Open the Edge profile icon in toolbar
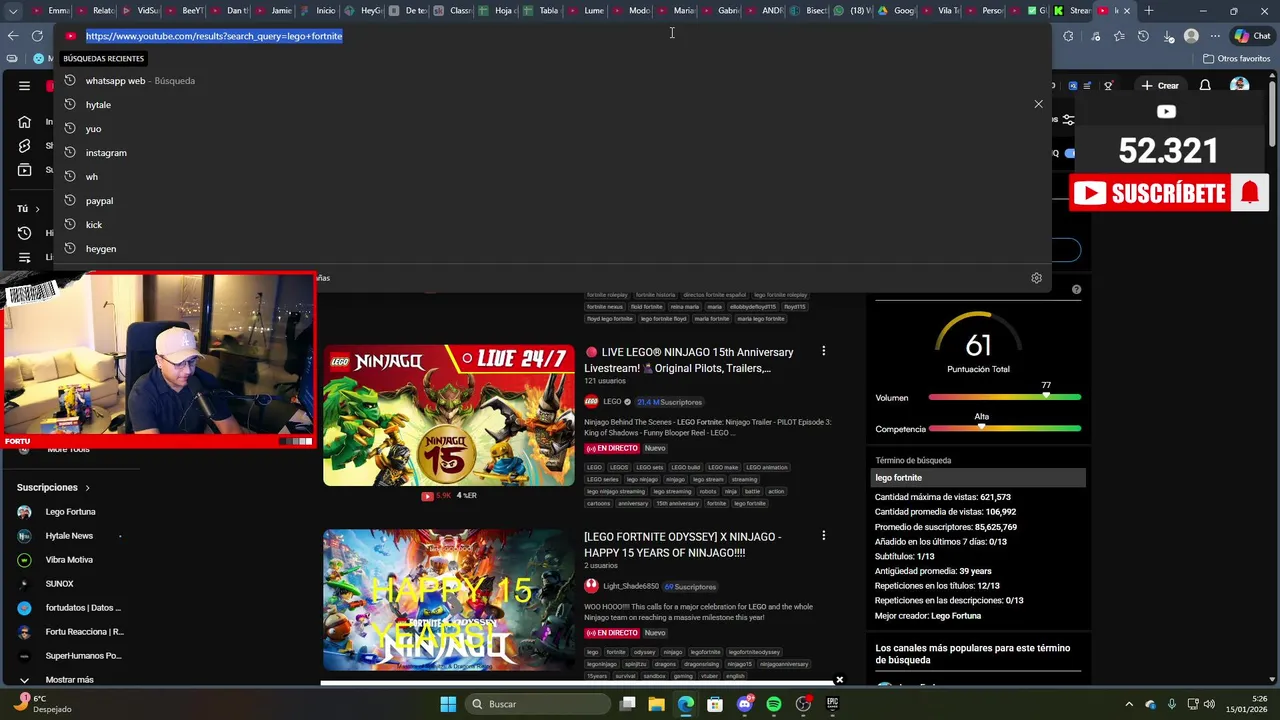 click(1191, 36)
